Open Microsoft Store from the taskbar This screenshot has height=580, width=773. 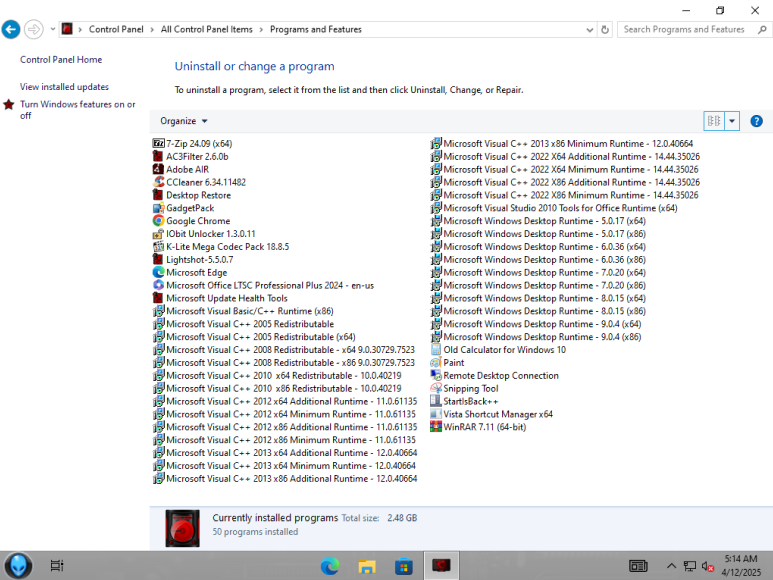404,566
